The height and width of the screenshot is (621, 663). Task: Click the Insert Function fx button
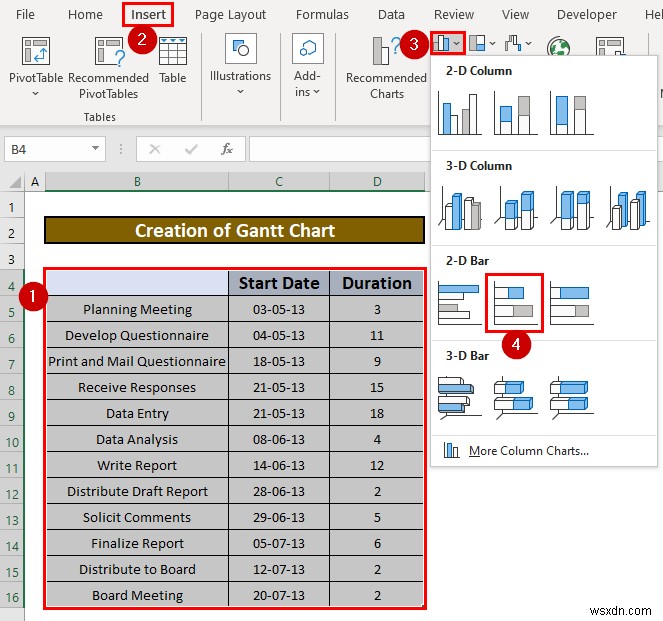click(227, 149)
